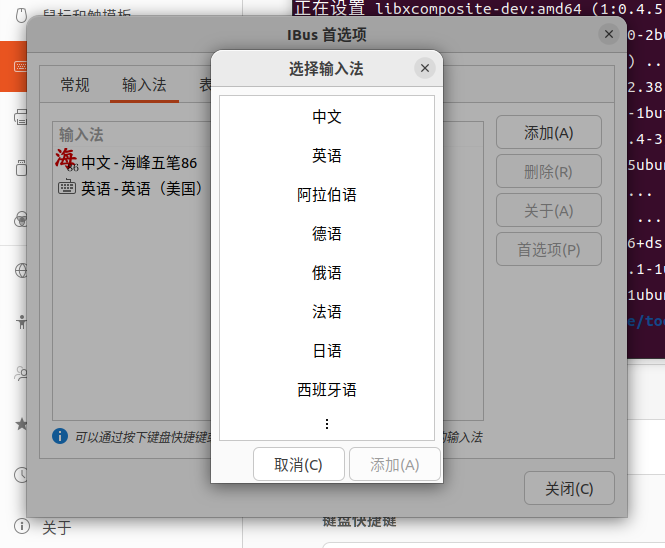Open the default applications star icon
665x548 pixels.
(21, 424)
